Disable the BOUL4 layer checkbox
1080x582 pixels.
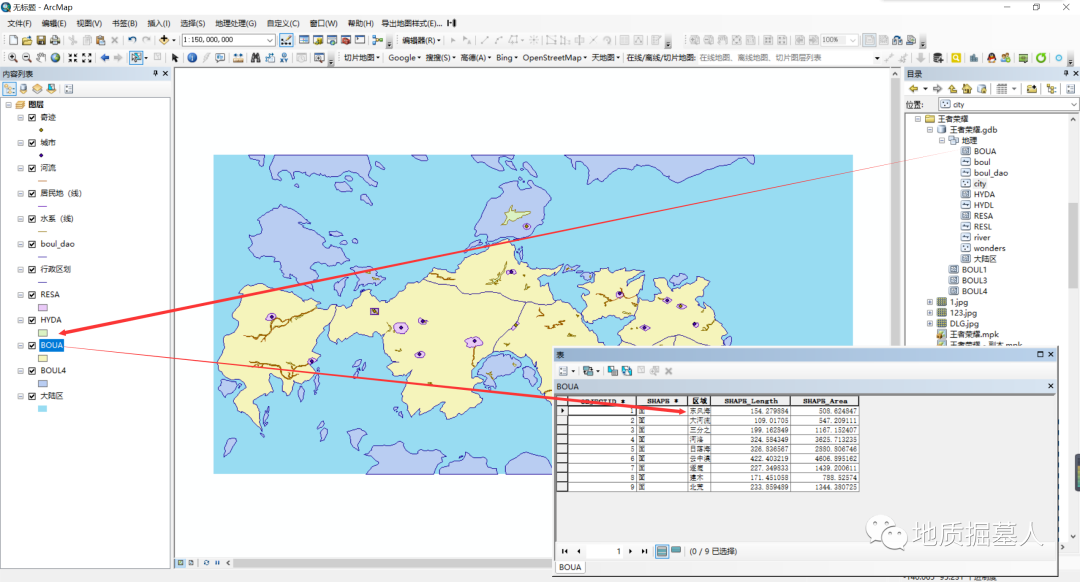(x=32, y=370)
